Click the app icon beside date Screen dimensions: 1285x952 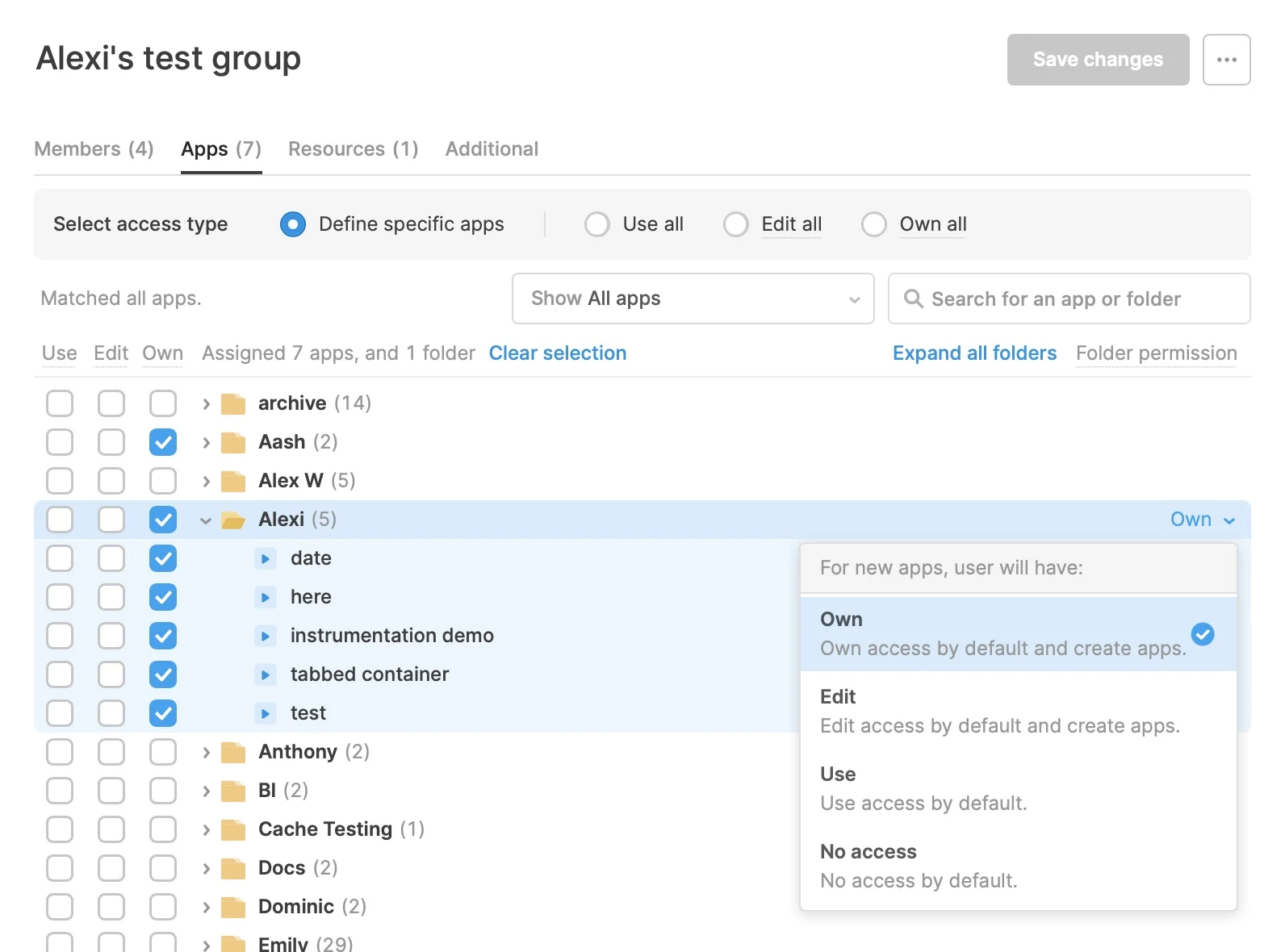[265, 558]
